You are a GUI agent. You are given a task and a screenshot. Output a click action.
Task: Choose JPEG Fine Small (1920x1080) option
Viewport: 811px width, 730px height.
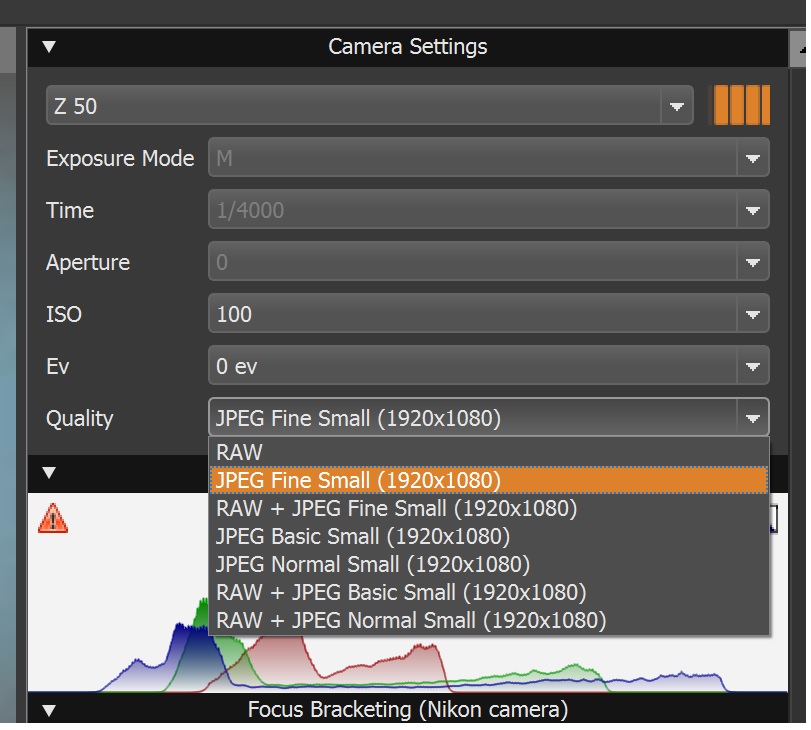[x=489, y=480]
